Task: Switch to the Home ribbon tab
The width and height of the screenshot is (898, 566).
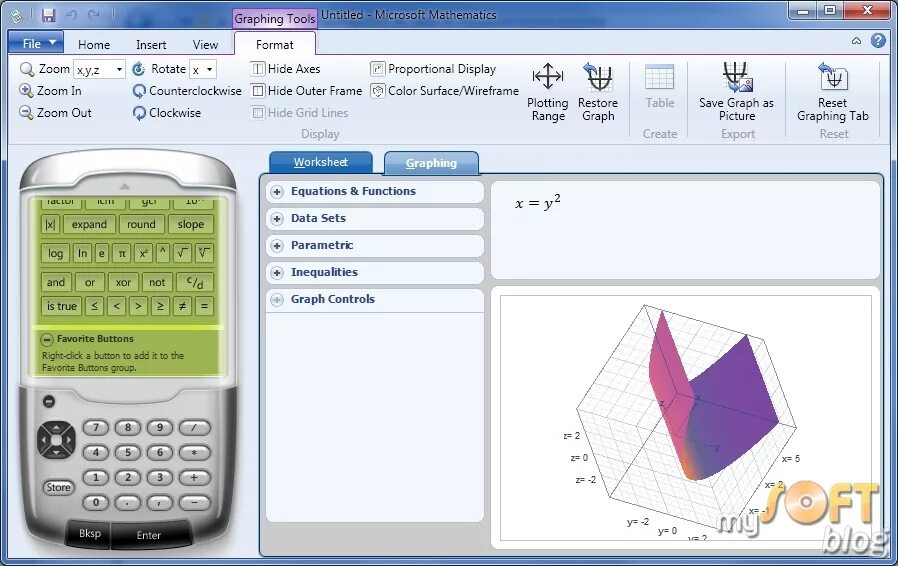Action: coord(94,45)
